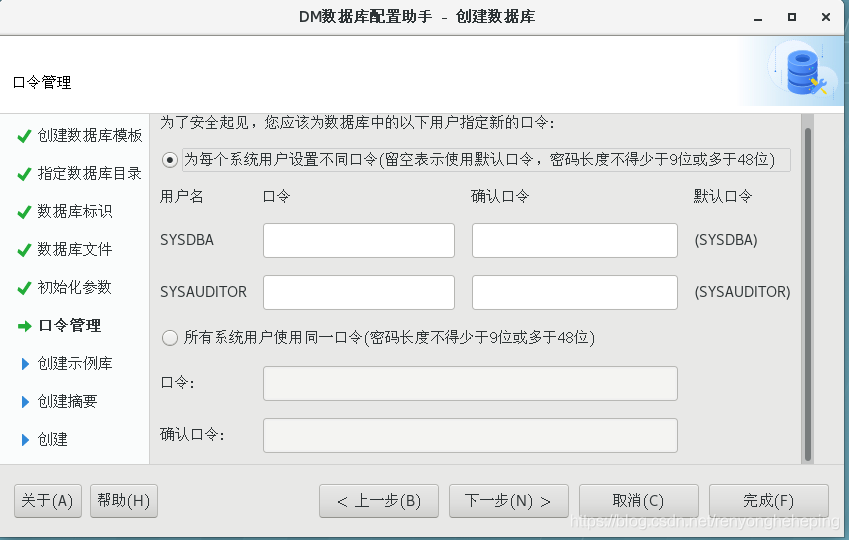This screenshot has height=540, width=849.
Task: Click the (SYSDBA) default password text
Action: point(726,240)
